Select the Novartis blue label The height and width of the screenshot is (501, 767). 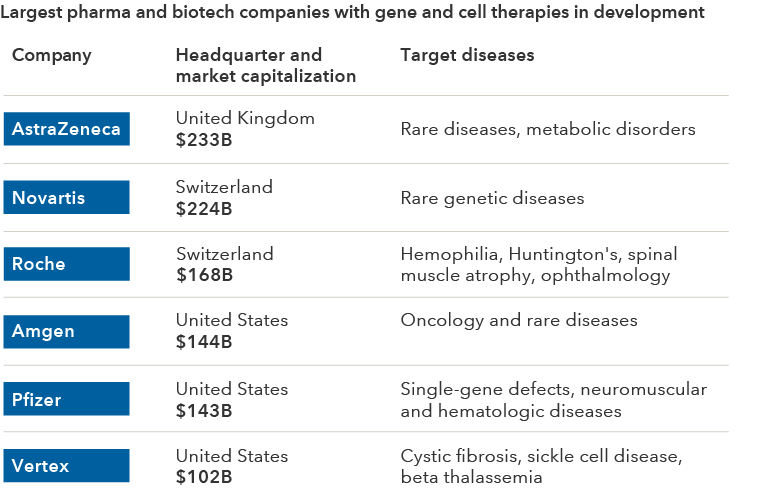point(67,198)
